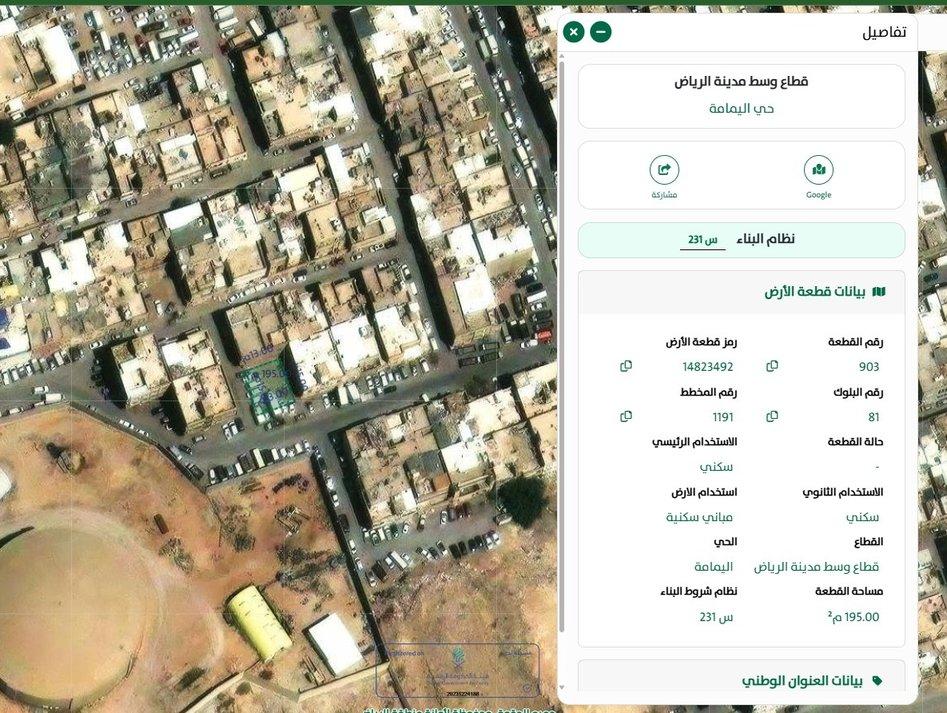Click the details panel vertical scrollbar
Screen dimensions: 947x713
pyautogui.click(x=562, y=350)
